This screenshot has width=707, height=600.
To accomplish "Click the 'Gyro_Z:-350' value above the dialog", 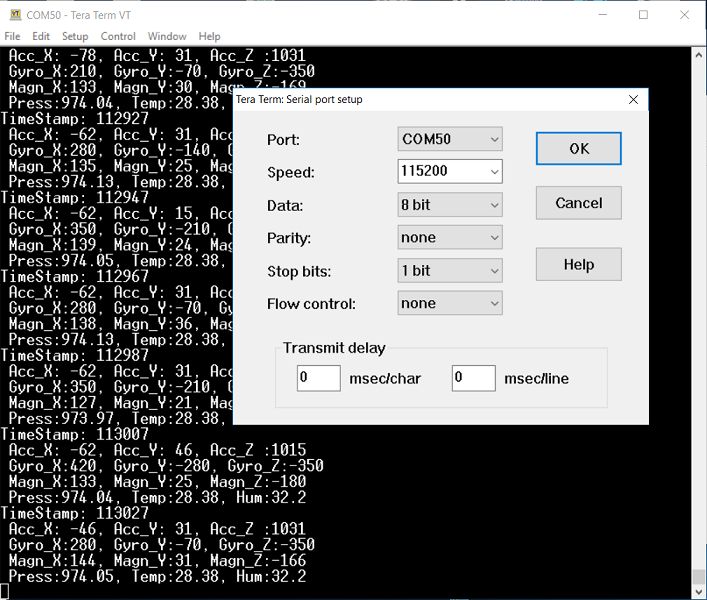I will coord(266,71).
